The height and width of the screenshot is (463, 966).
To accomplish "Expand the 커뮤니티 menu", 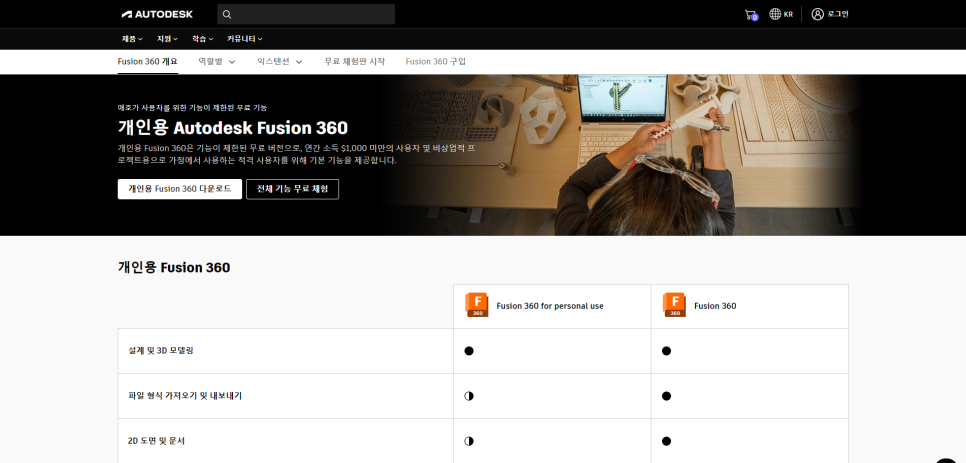I will (x=245, y=39).
